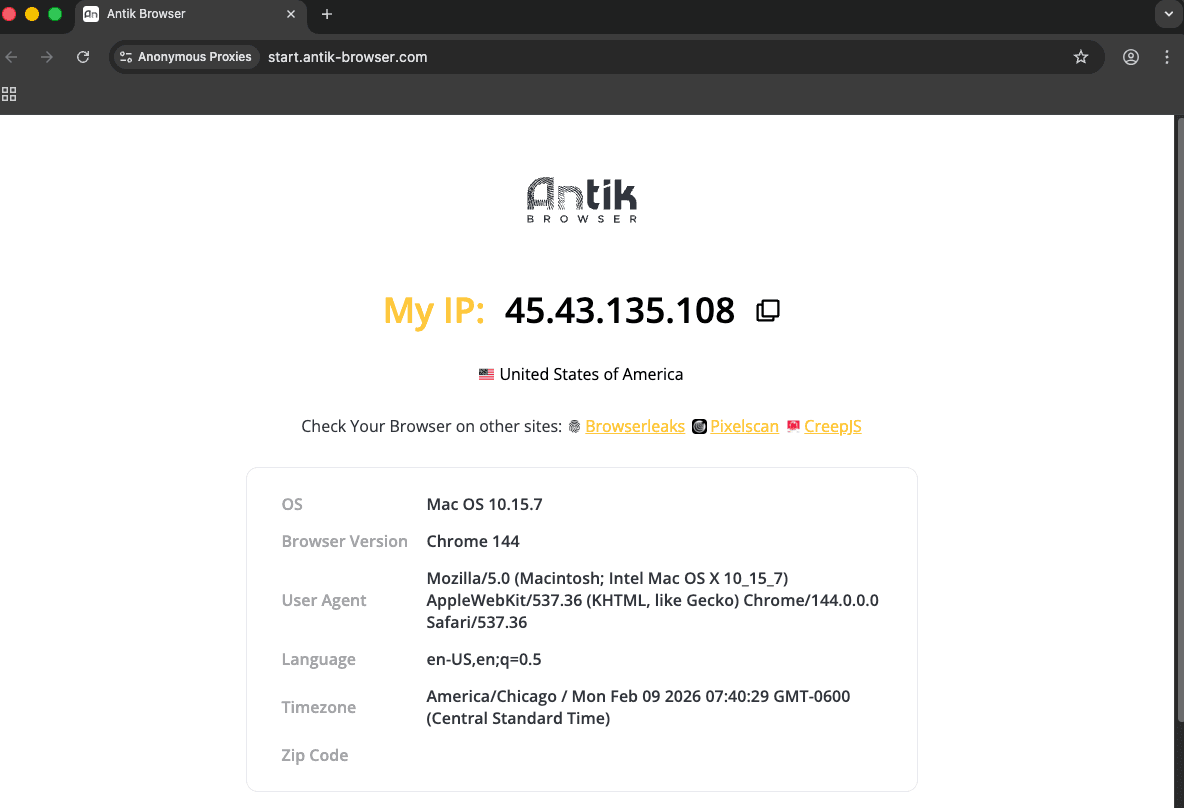Image resolution: width=1184 pixels, height=808 pixels.
Task: Open the Pixelscan link
Action: pos(744,426)
